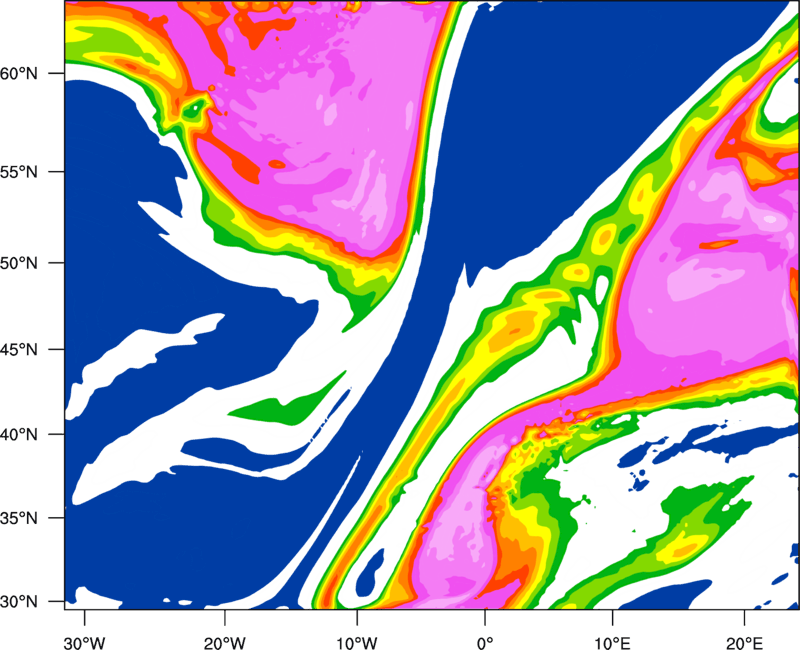Click the 50°N latitude label
Viewport: 800px width, 650px height.
tap(19, 263)
